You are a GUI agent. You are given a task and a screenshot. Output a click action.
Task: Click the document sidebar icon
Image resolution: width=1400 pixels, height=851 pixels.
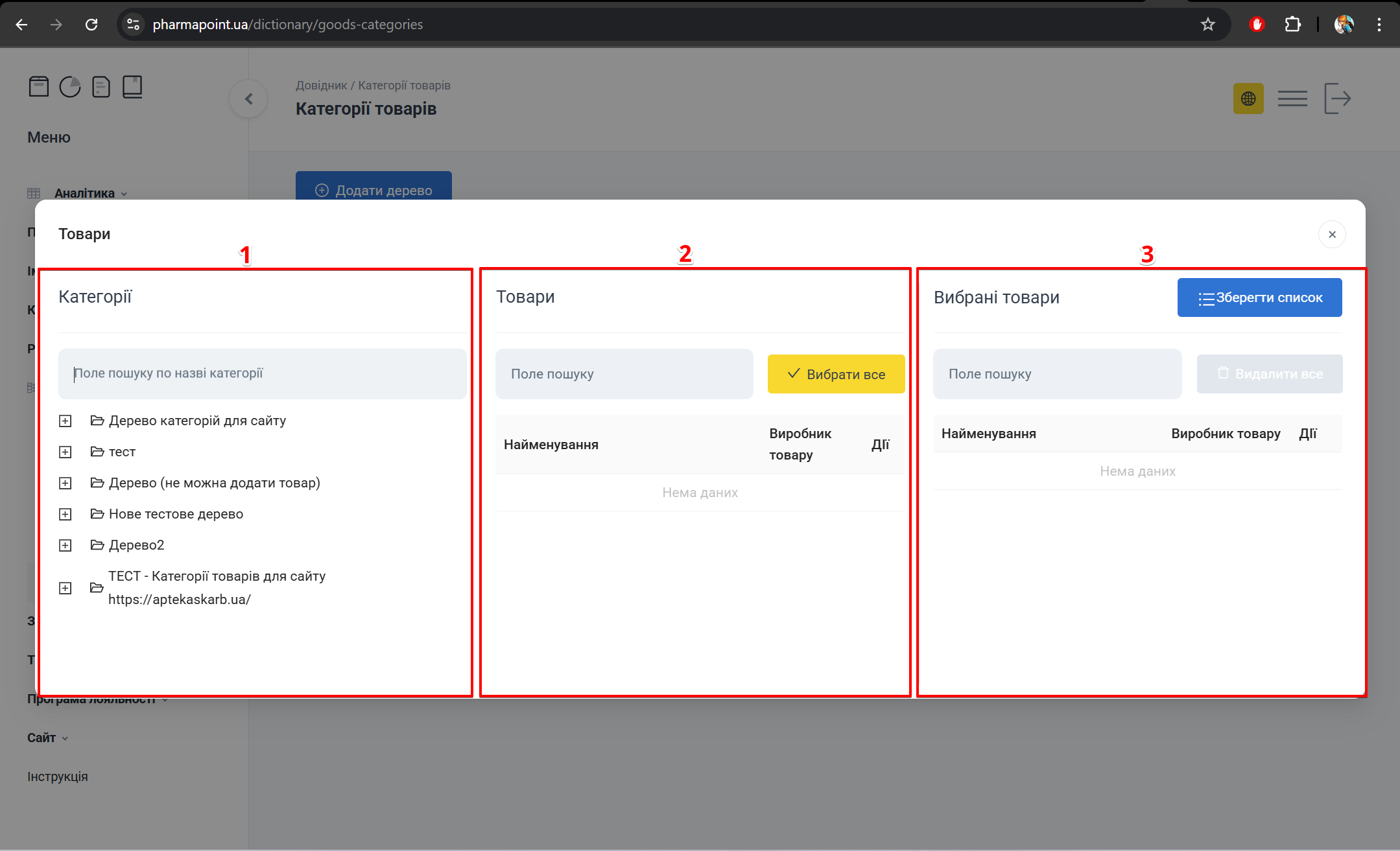[101, 86]
